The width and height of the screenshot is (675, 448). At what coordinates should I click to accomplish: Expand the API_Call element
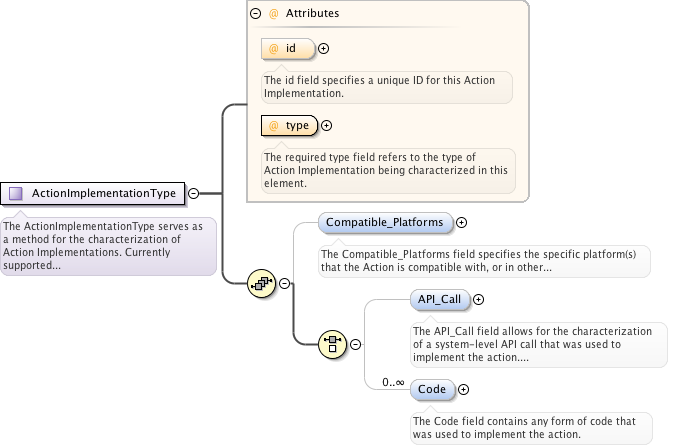click(478, 299)
